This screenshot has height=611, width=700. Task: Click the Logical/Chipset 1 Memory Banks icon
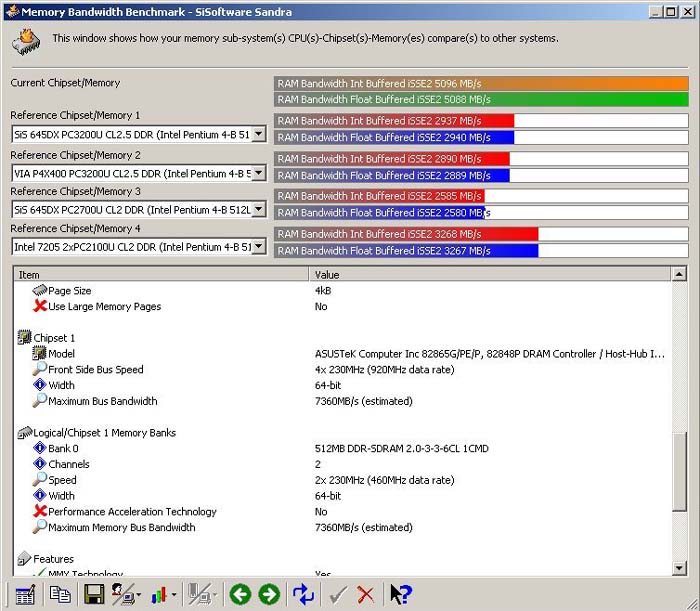click(25, 432)
